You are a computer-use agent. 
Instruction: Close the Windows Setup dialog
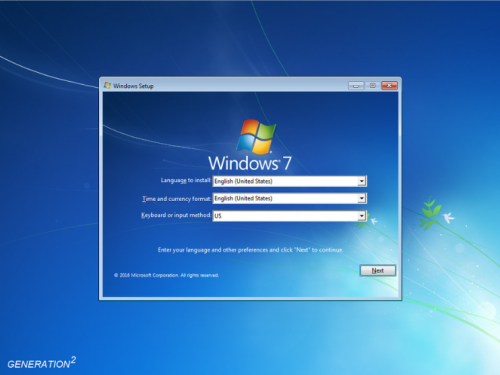coord(389,86)
